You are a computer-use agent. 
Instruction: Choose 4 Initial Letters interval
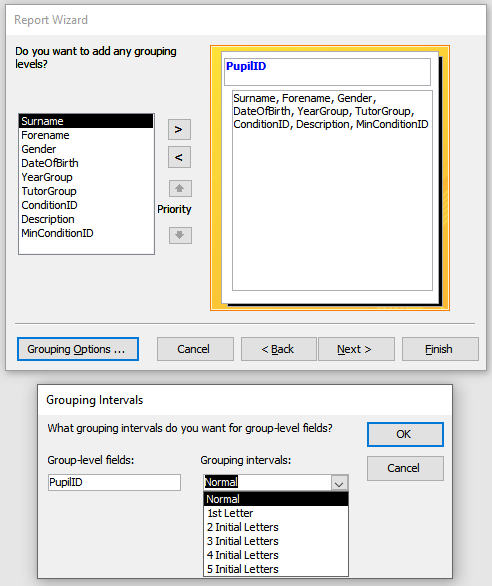tap(276, 555)
